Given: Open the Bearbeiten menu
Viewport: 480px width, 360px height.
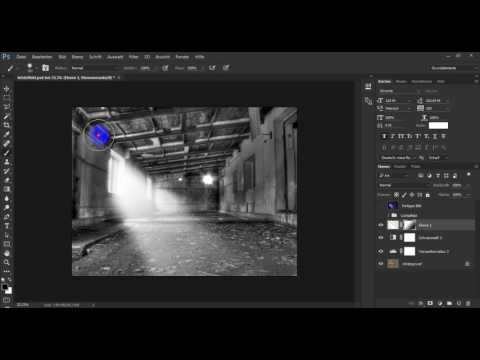Looking at the screenshot, I should coord(42,57).
